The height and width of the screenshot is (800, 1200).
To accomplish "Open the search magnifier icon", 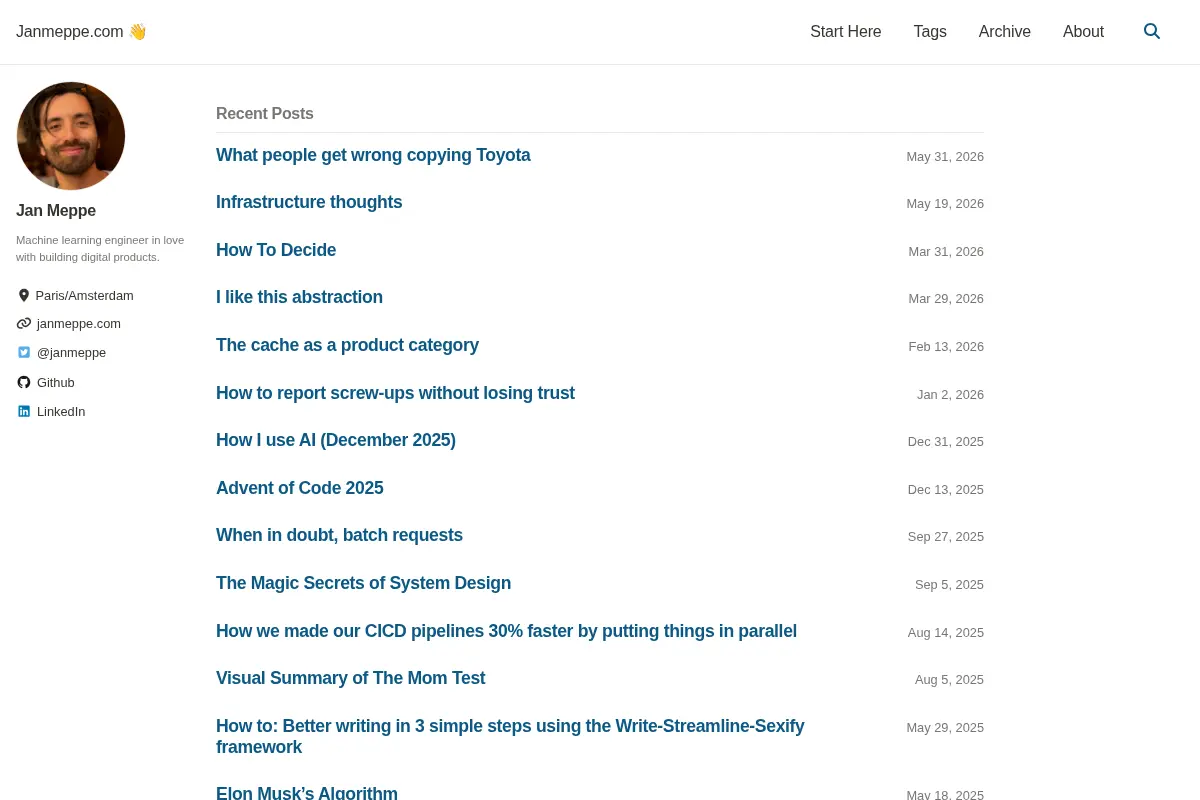I will pyautogui.click(x=1152, y=31).
